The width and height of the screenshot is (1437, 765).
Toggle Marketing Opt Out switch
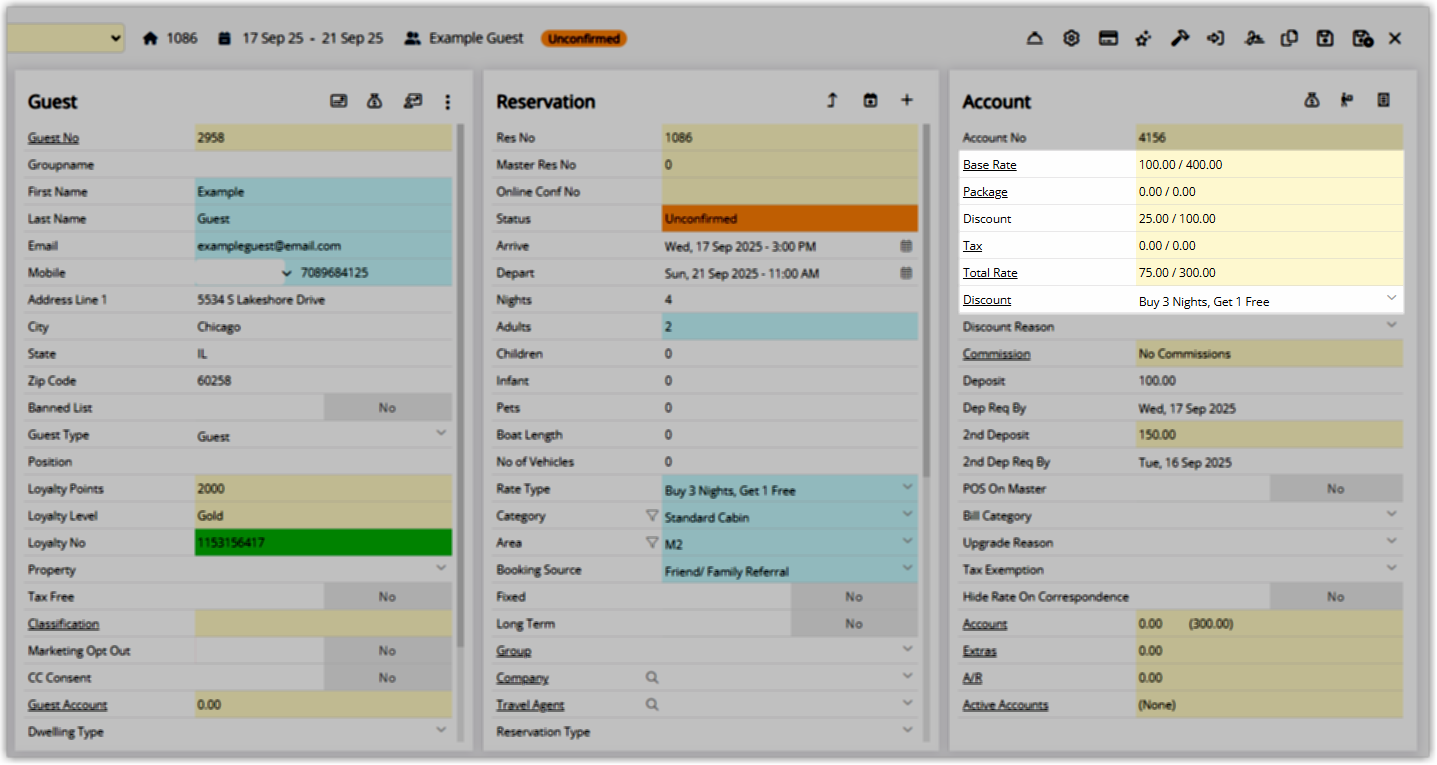[388, 651]
